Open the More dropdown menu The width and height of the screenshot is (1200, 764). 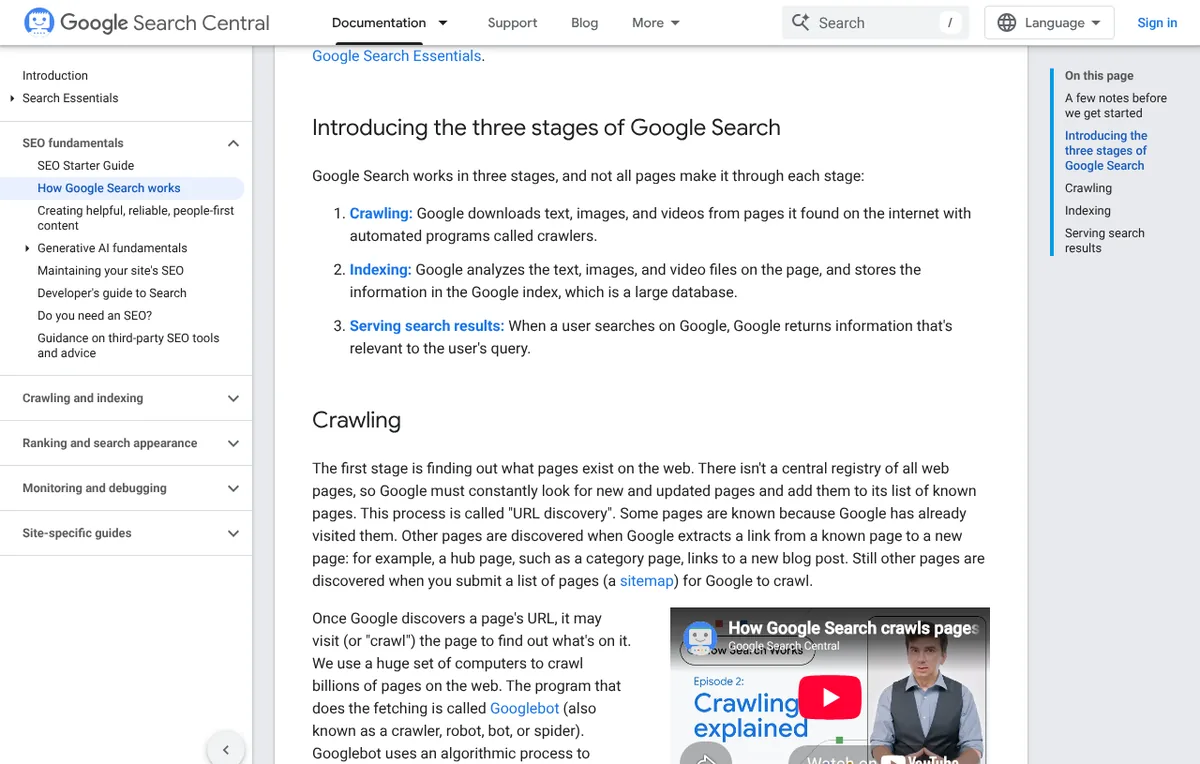tap(656, 22)
